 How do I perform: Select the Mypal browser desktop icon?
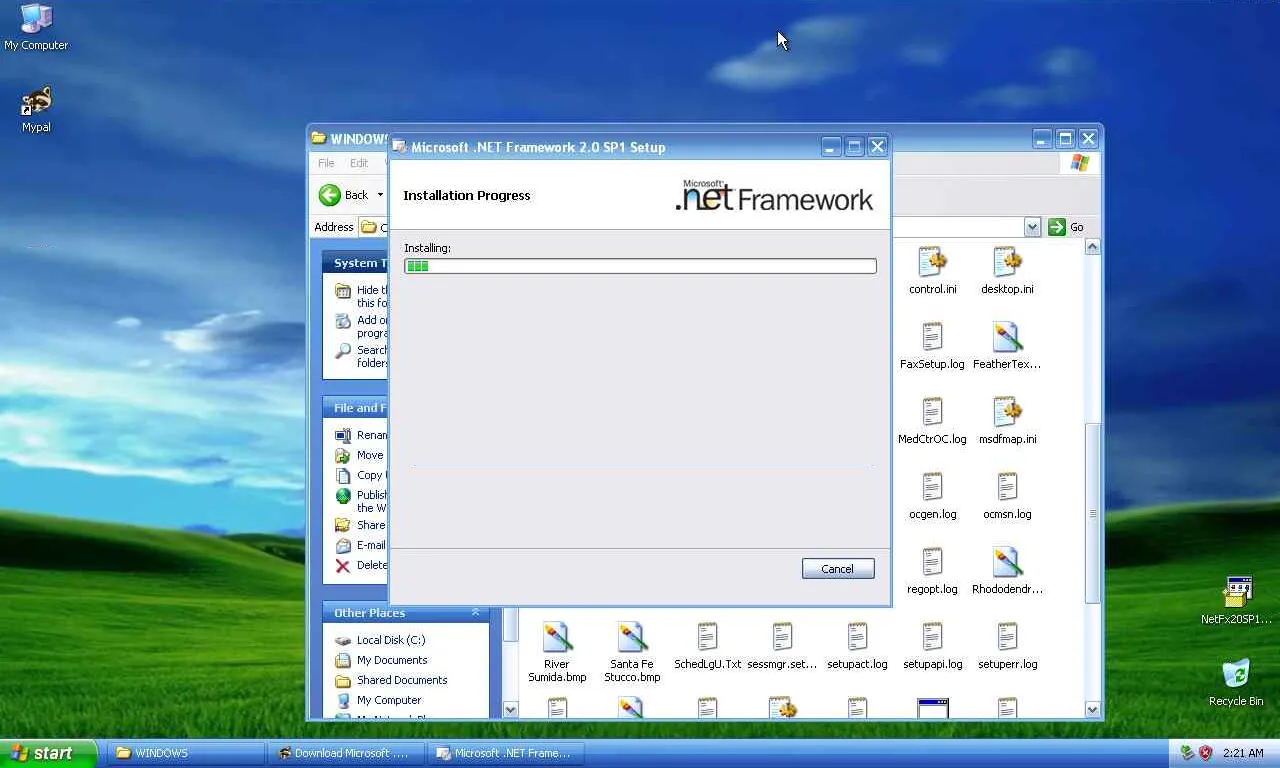36,110
